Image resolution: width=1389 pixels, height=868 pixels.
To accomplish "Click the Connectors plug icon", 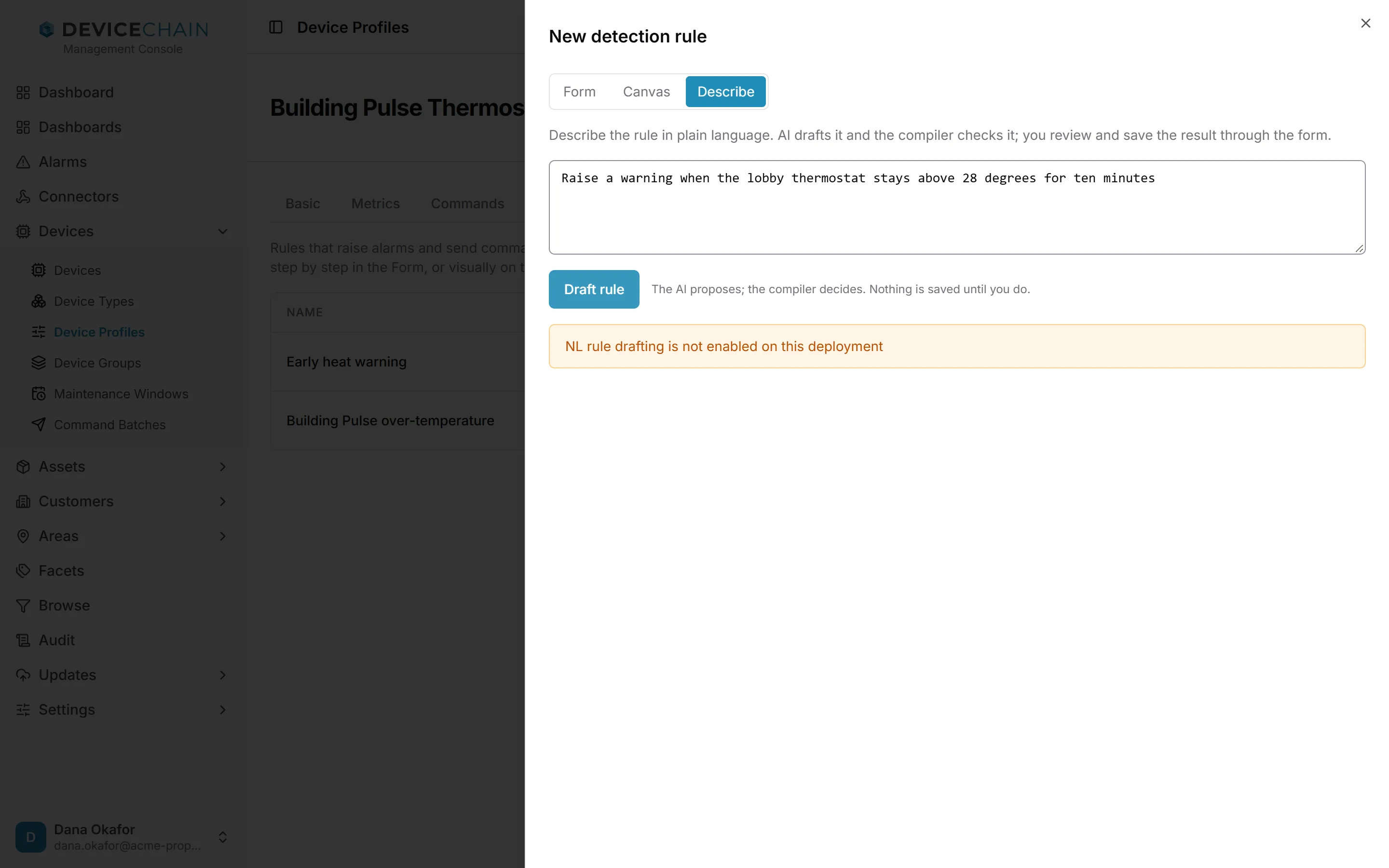I will coord(23,196).
